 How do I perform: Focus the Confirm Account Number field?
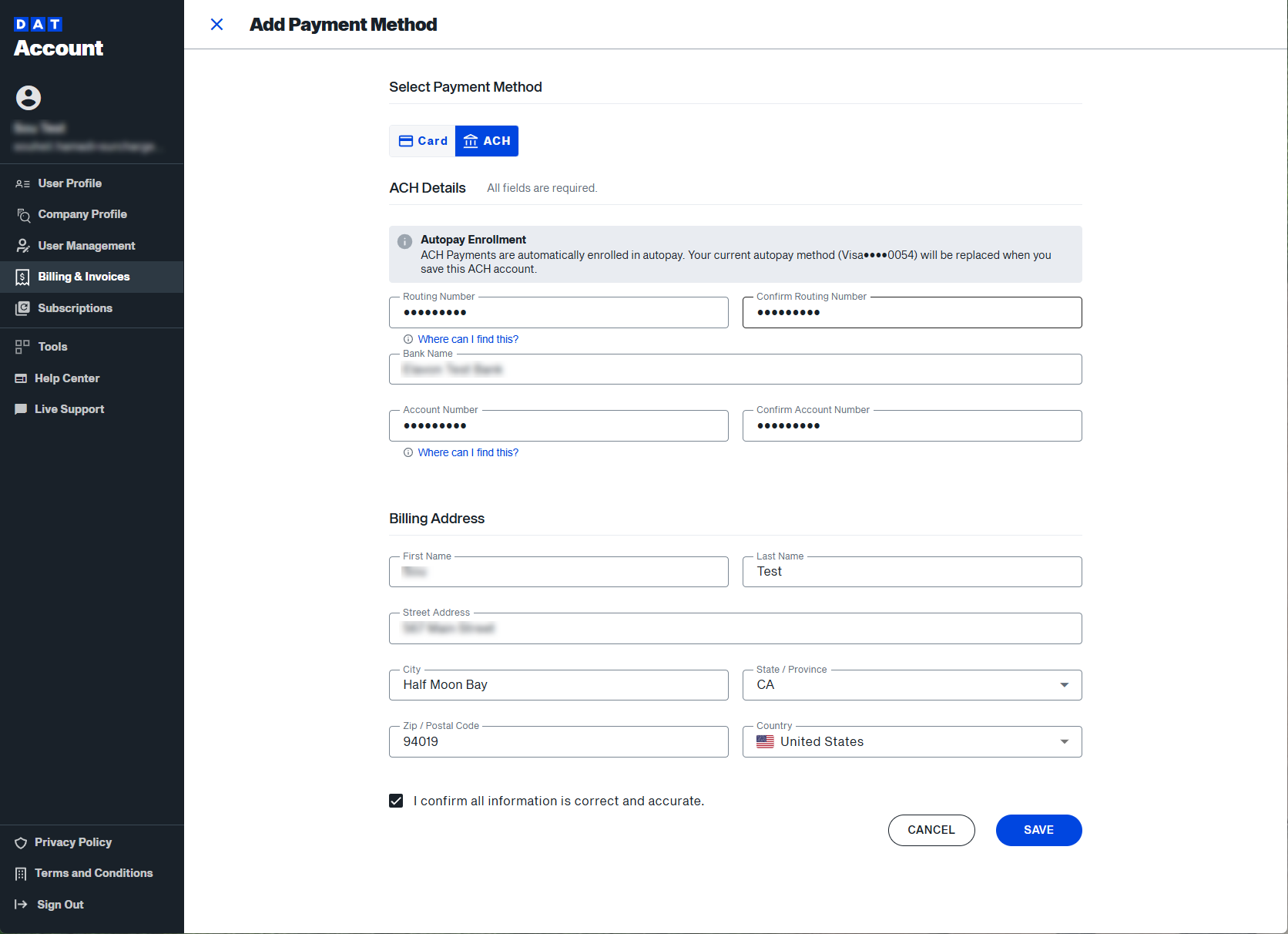coord(912,425)
